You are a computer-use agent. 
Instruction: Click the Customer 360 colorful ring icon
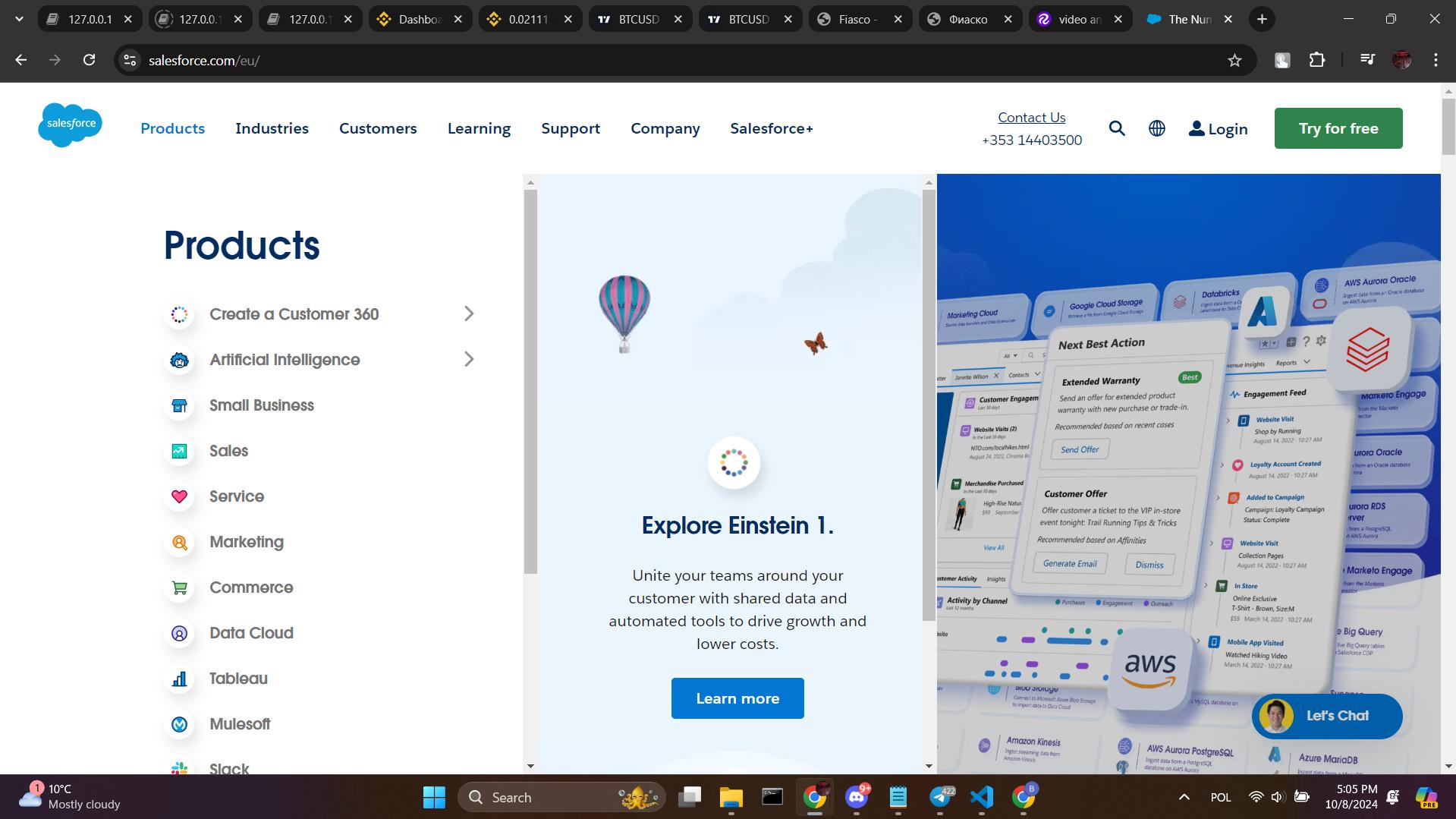click(x=179, y=314)
